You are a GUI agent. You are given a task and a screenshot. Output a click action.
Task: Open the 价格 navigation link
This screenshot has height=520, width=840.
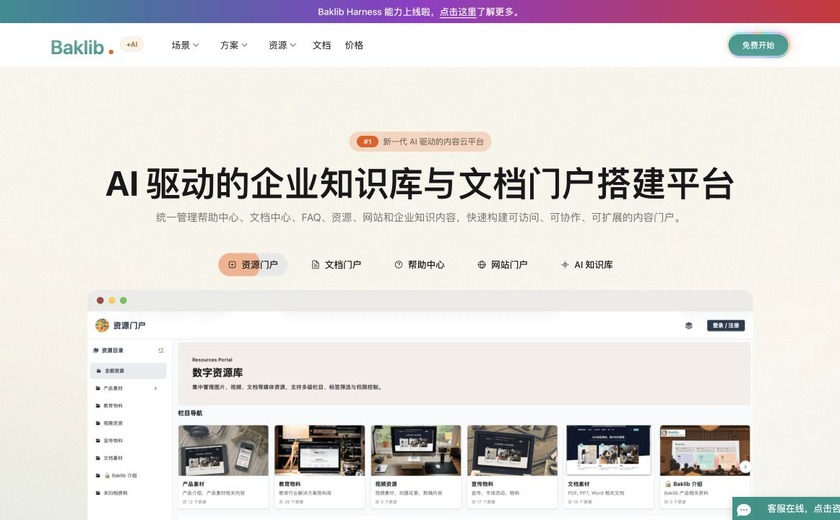coord(354,45)
